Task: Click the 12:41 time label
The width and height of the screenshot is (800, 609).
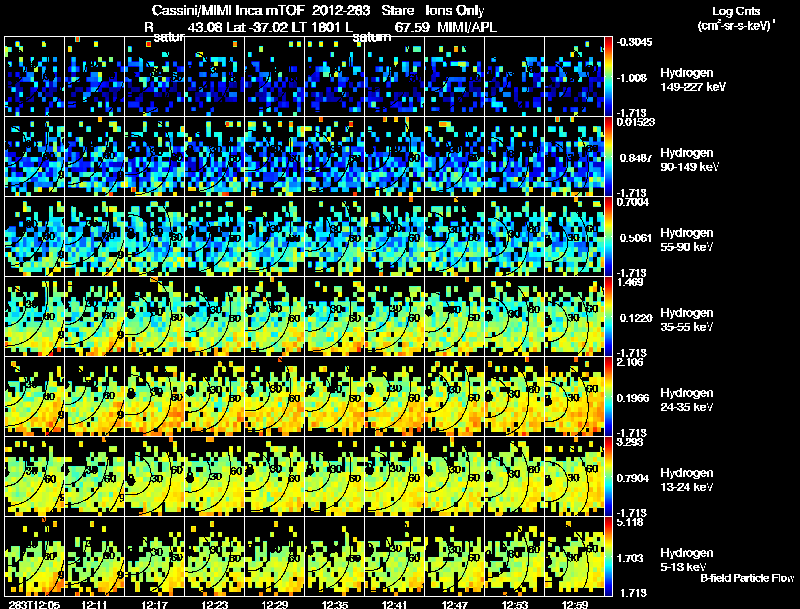Action: click(x=394, y=604)
